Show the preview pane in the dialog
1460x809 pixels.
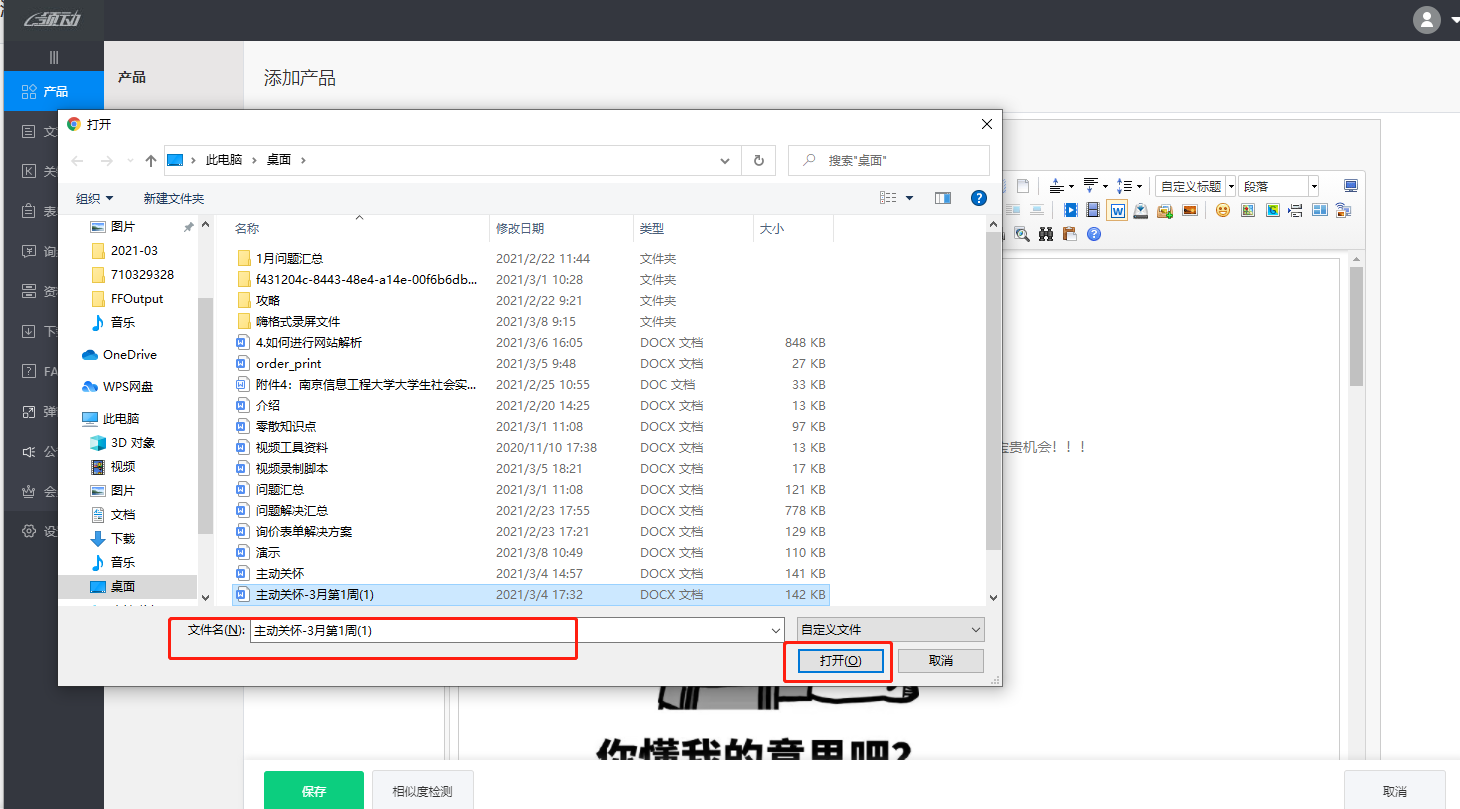(x=941, y=197)
